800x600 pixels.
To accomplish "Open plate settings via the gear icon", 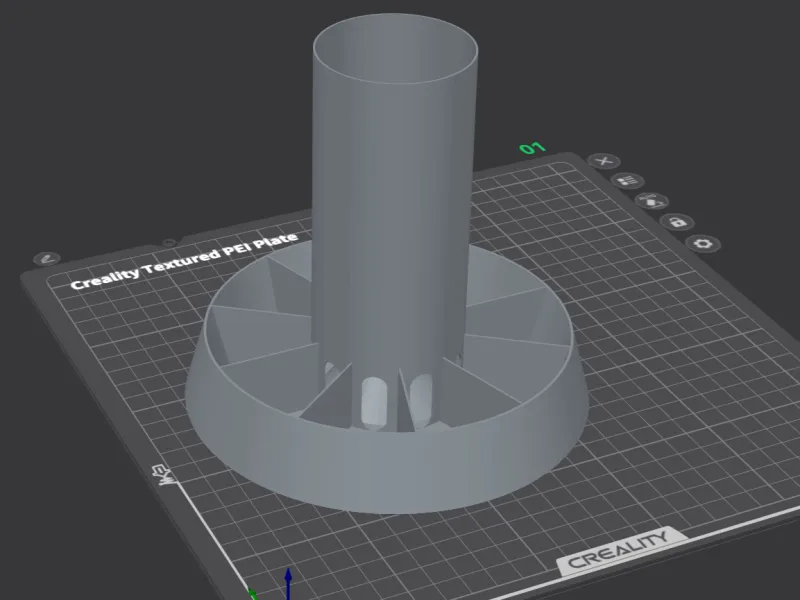I will point(704,244).
